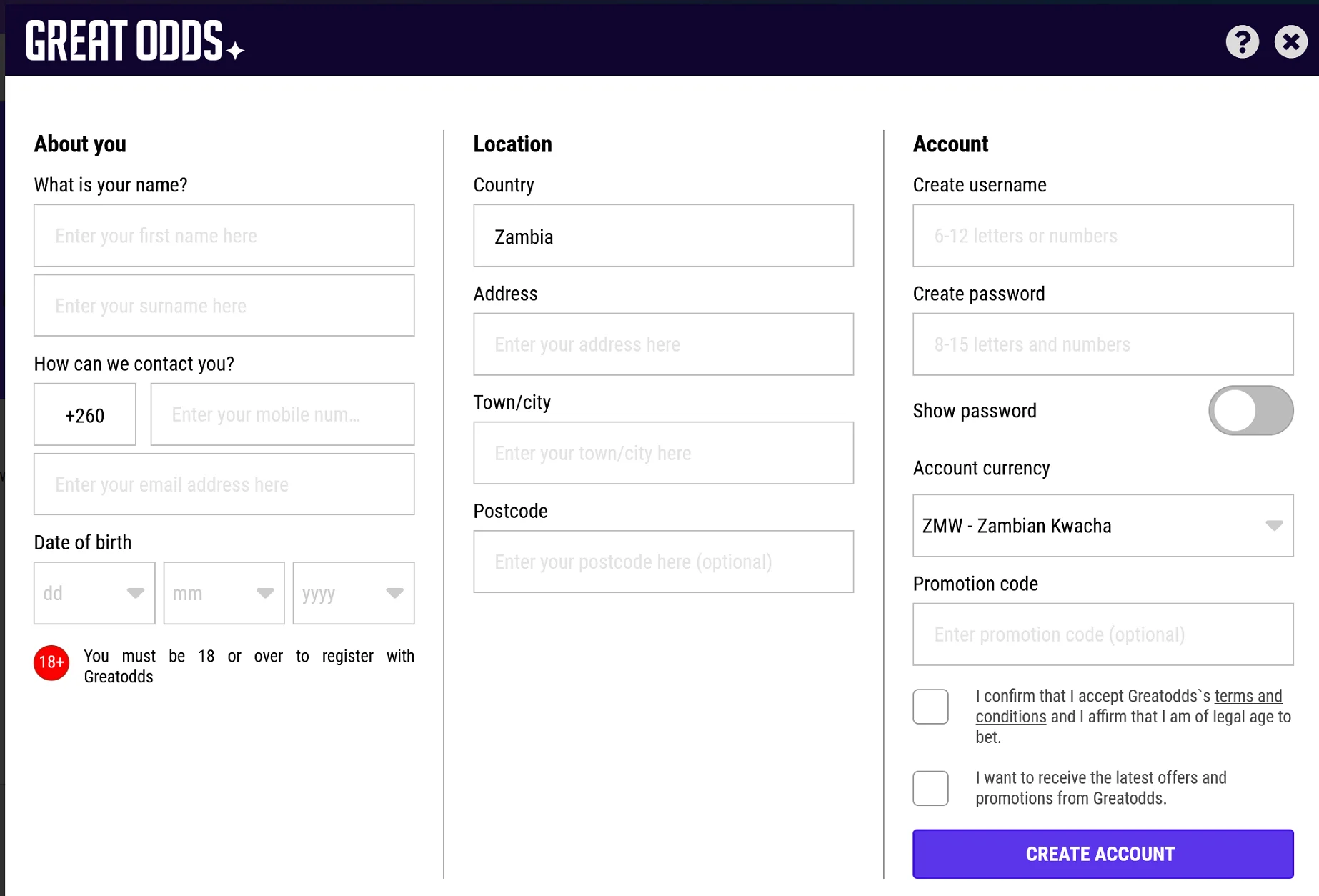Expand the Account currency ZMW dropdown
The height and width of the screenshot is (896, 1319).
(1103, 526)
